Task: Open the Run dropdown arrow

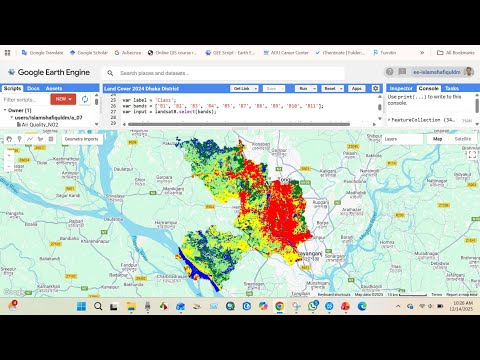Action: 315,88
